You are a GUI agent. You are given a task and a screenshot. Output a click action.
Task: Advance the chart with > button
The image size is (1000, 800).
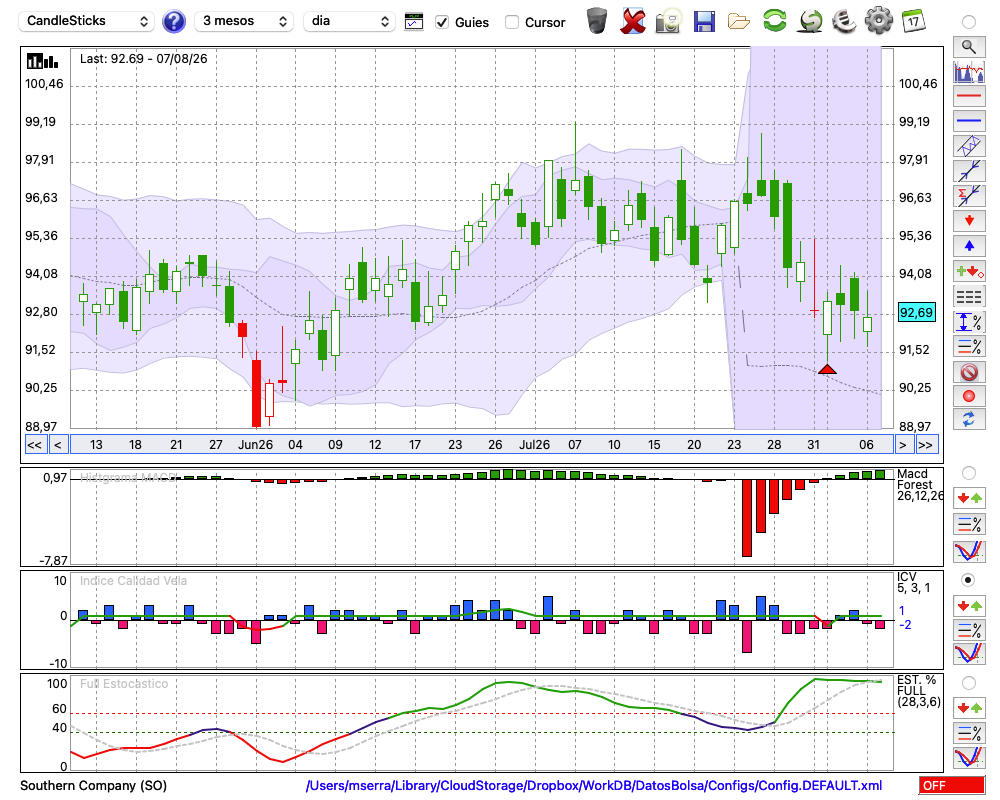pos(902,445)
